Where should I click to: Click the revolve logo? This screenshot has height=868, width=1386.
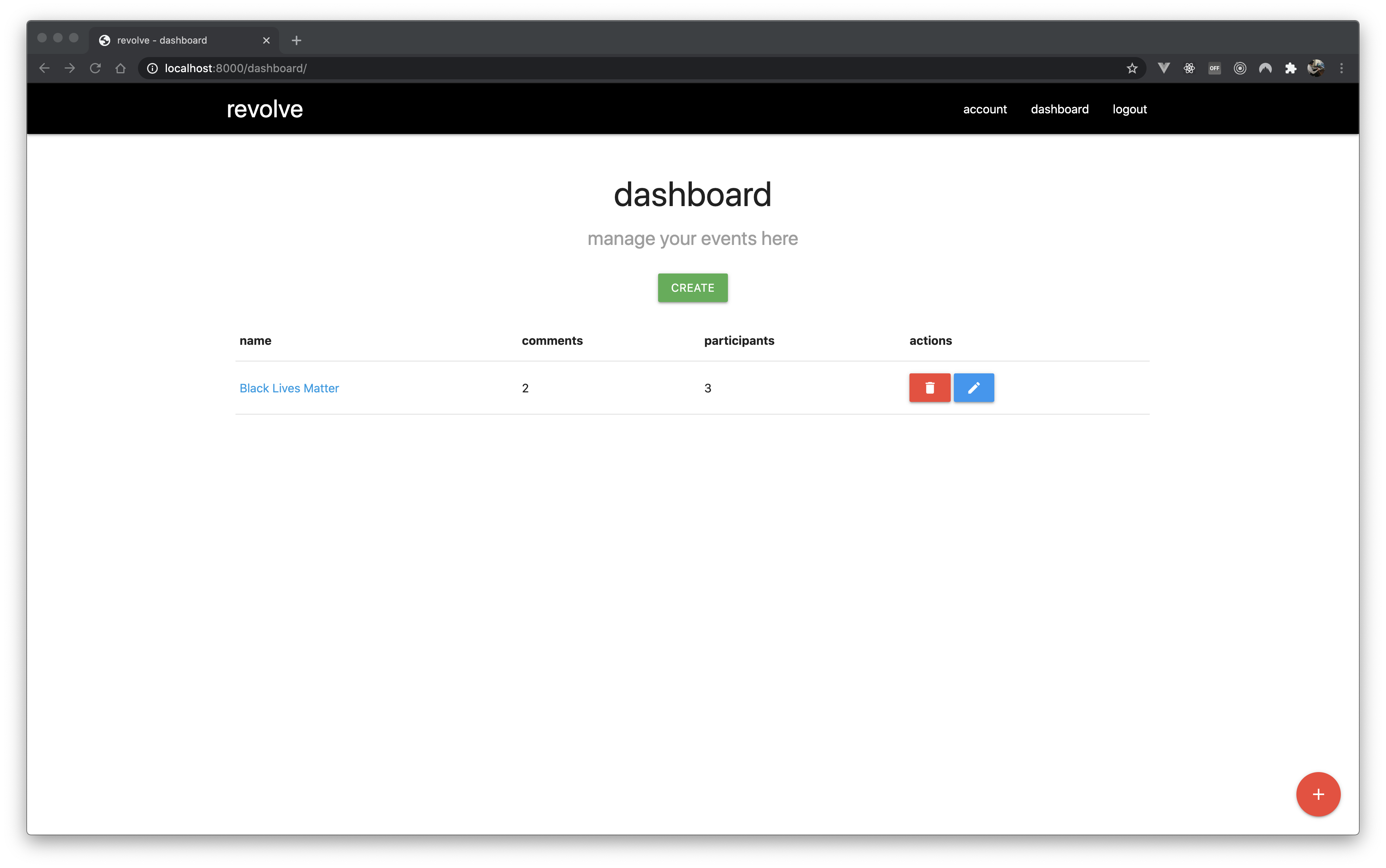pos(265,109)
